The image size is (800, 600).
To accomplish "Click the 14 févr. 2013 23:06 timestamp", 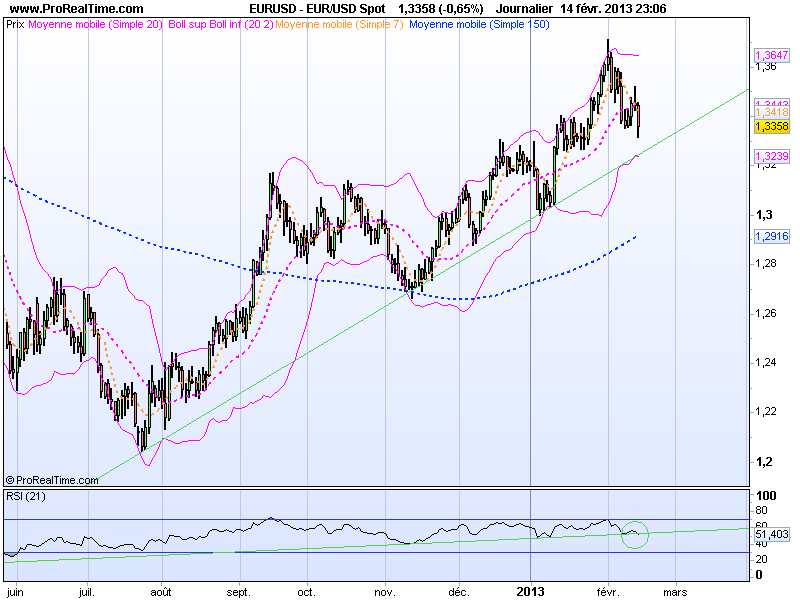I will pos(613,9).
